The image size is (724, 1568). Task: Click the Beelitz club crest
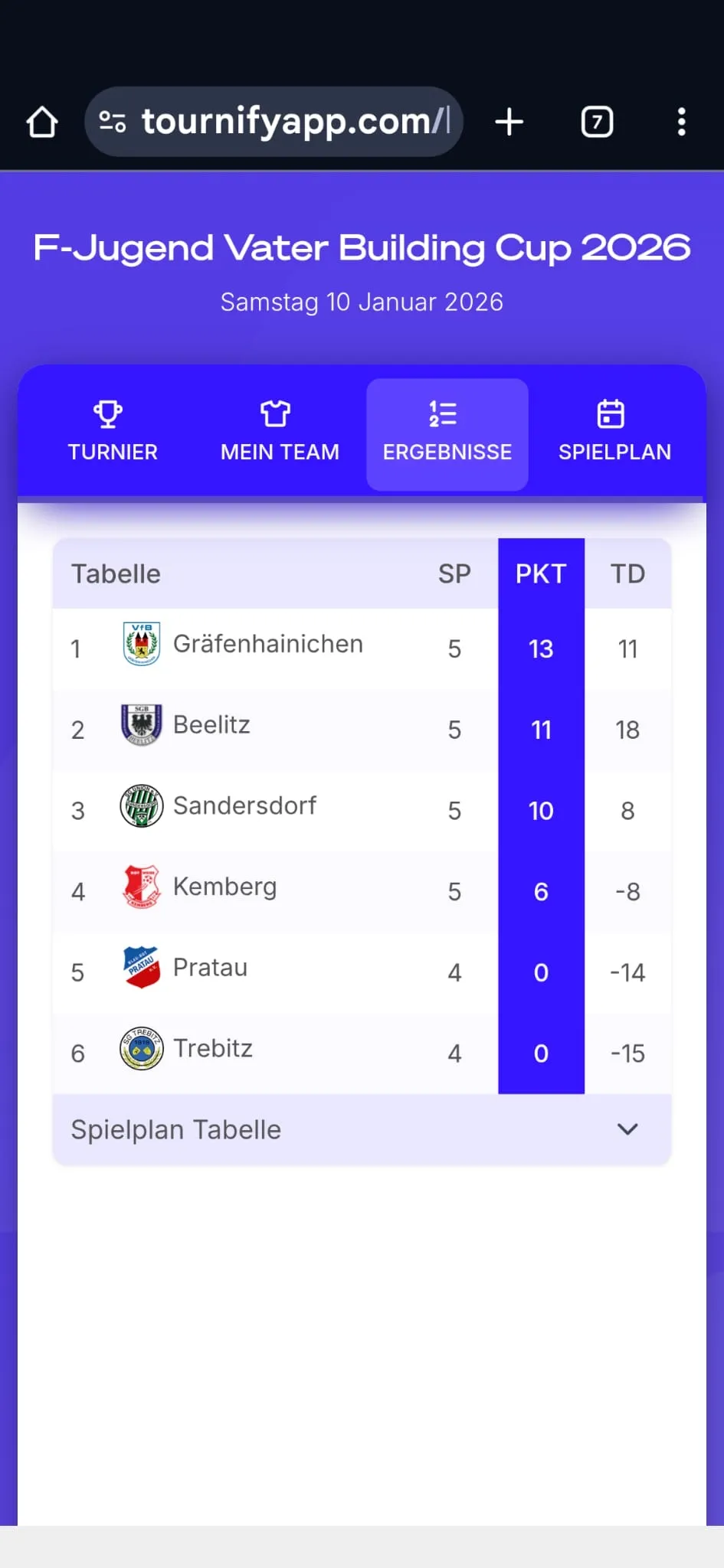coord(142,725)
